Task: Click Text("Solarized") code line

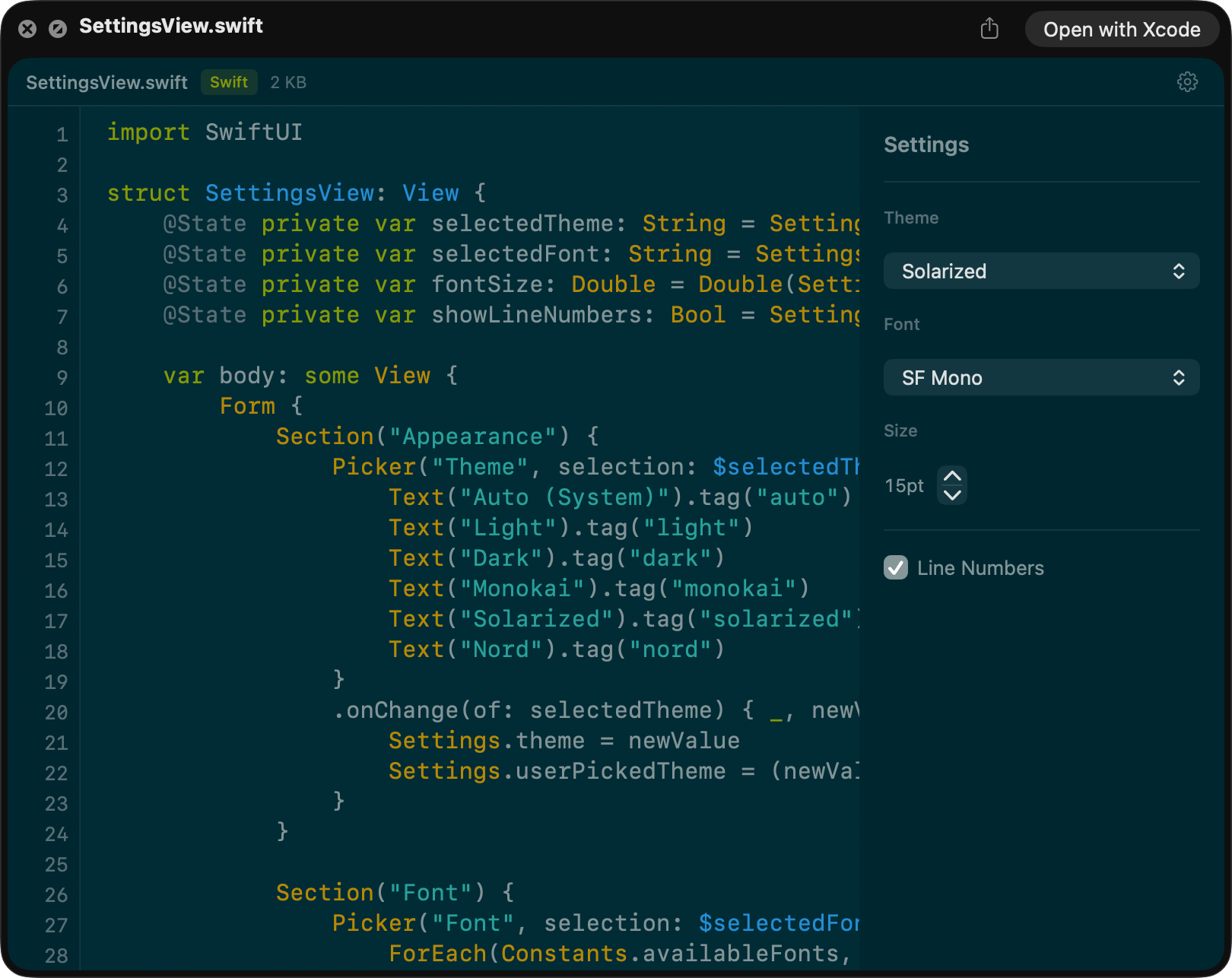Action: coord(624,619)
